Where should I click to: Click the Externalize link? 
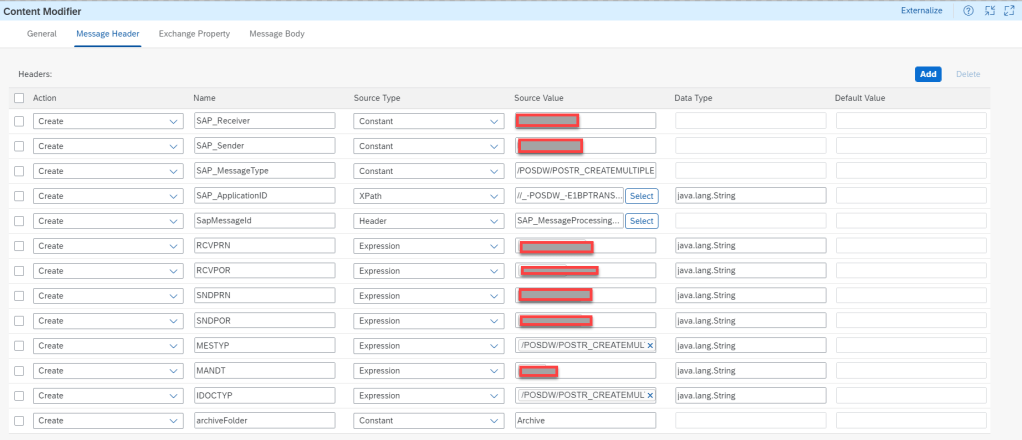(921, 11)
